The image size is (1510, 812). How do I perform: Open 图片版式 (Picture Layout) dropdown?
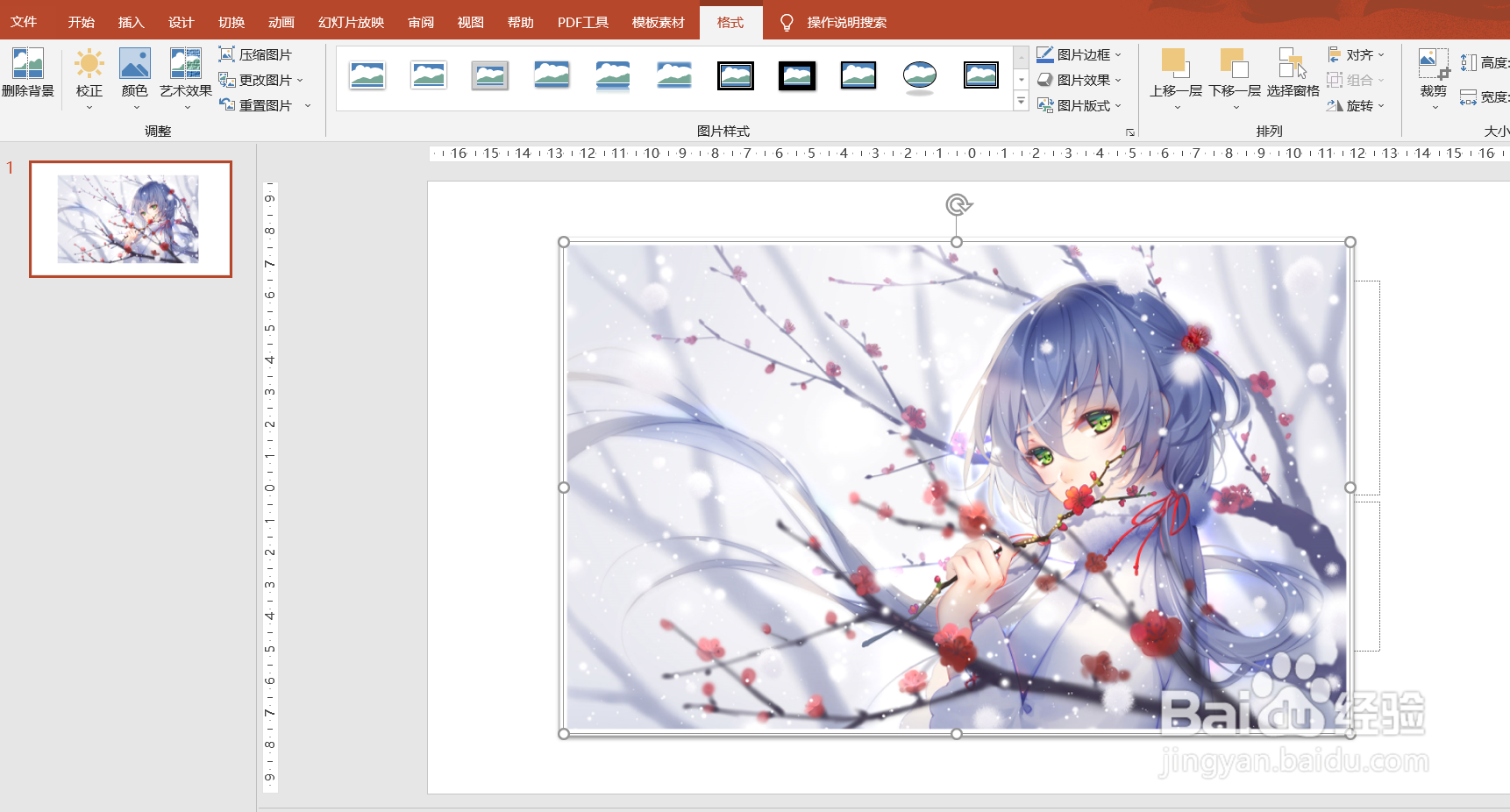[x=1079, y=105]
